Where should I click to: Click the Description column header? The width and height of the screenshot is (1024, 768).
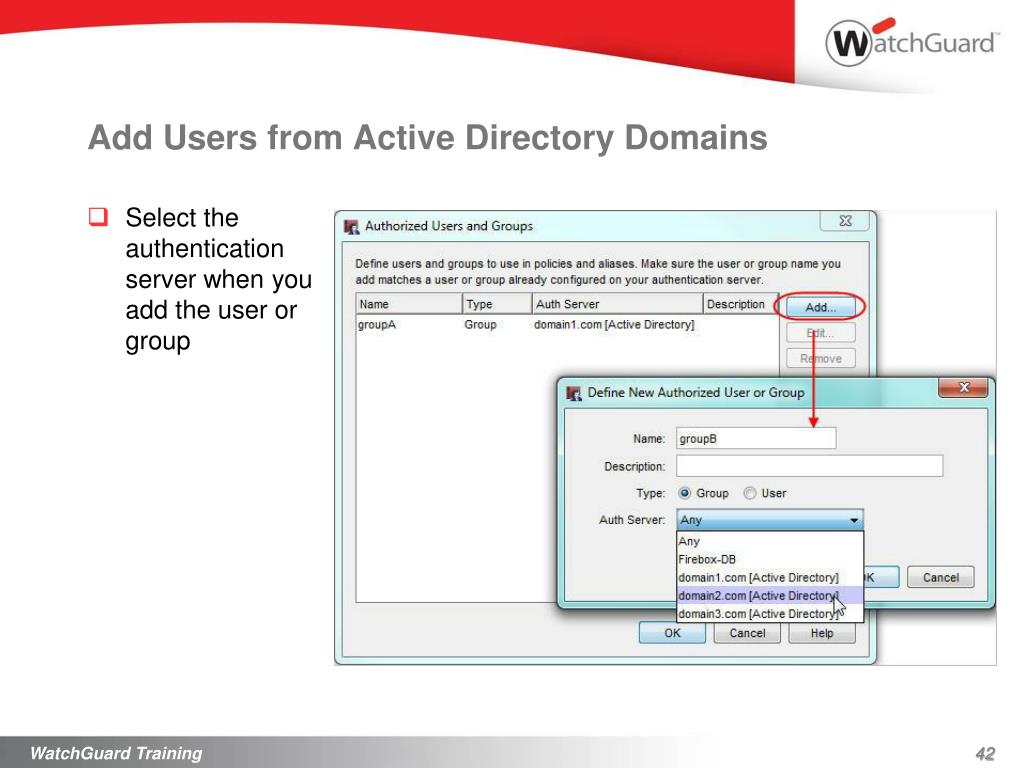coord(741,304)
